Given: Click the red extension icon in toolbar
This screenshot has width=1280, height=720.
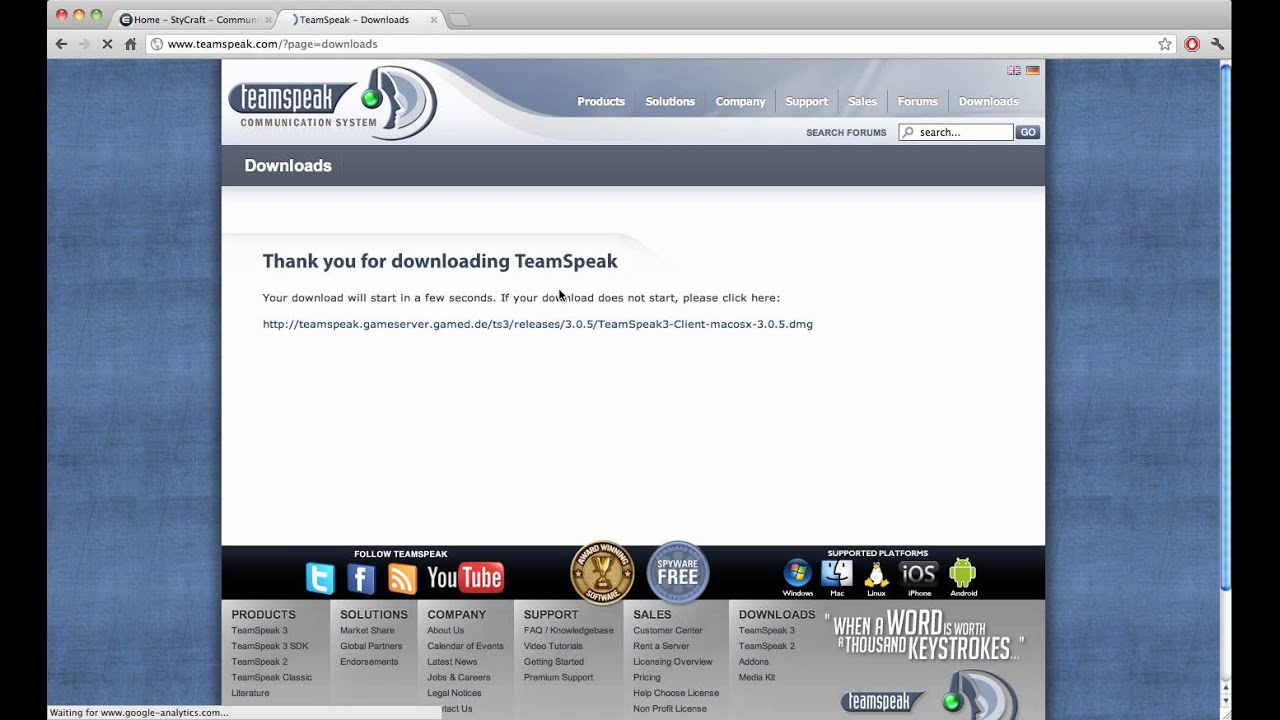Looking at the screenshot, I should 1192,44.
